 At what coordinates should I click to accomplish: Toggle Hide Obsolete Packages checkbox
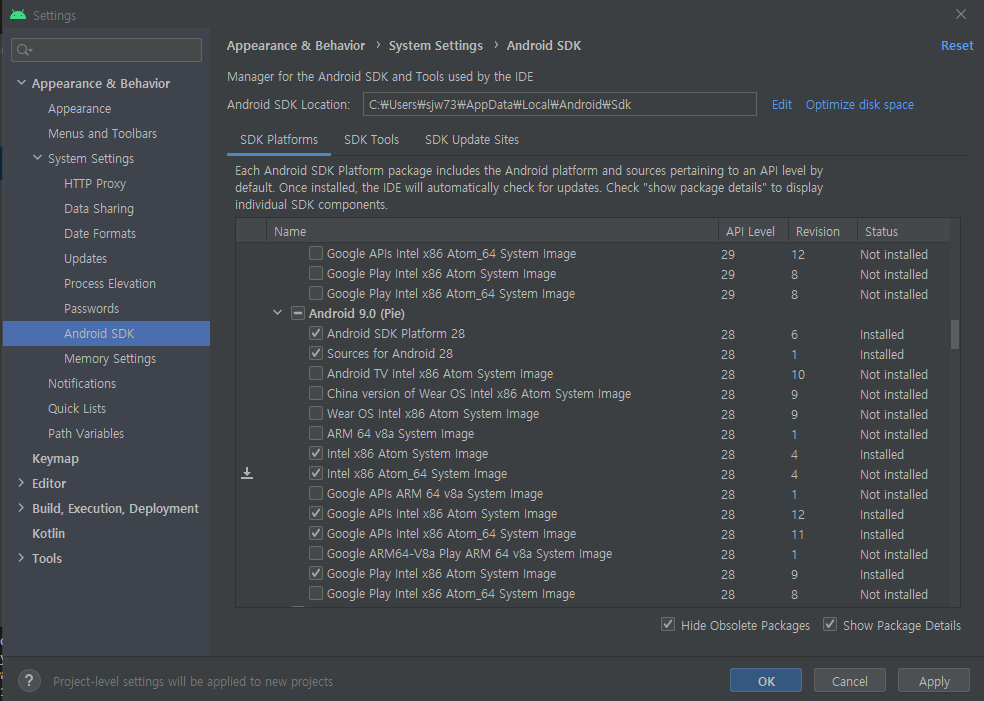668,624
